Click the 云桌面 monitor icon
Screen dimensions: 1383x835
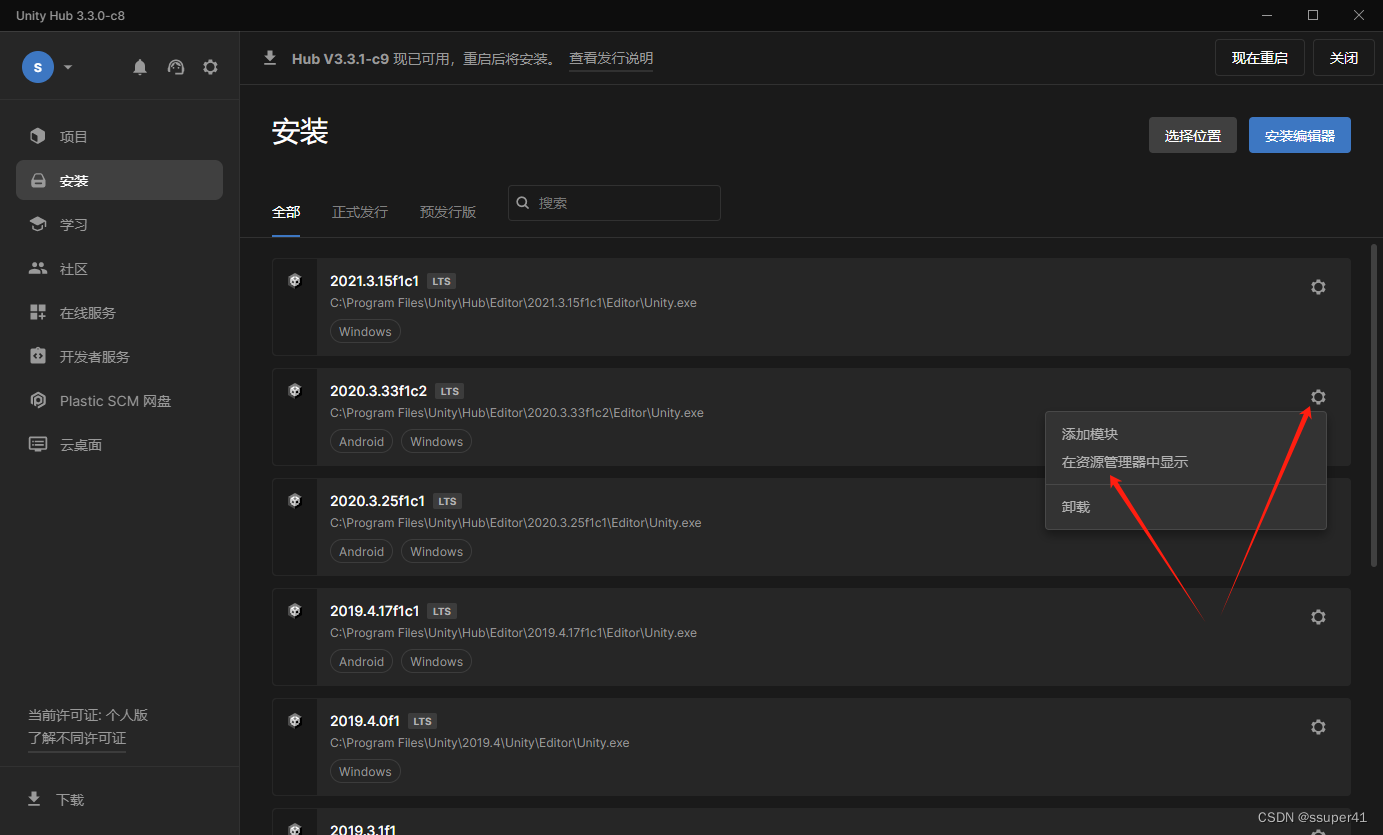pos(38,444)
